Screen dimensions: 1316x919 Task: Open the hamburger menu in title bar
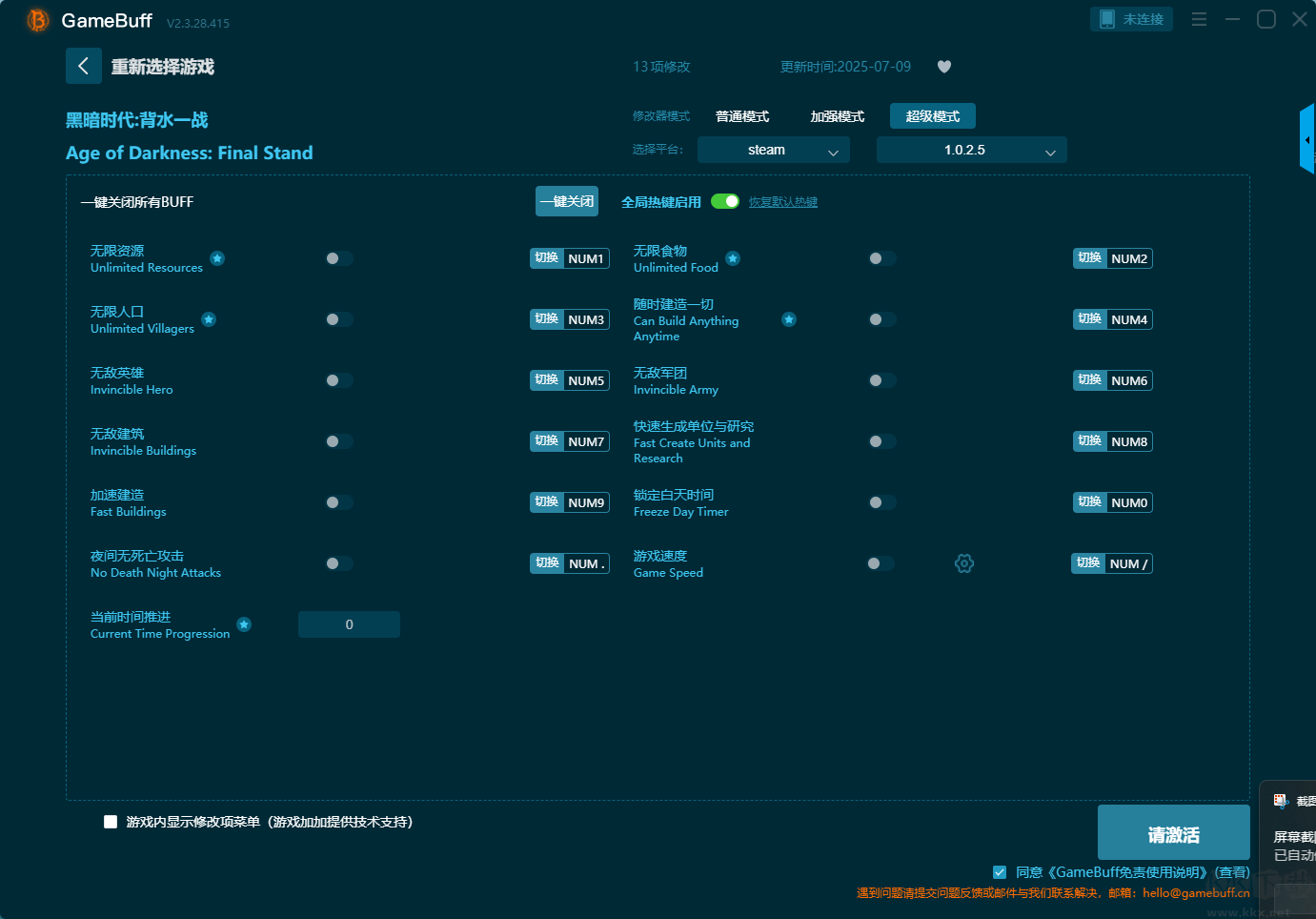1199,19
